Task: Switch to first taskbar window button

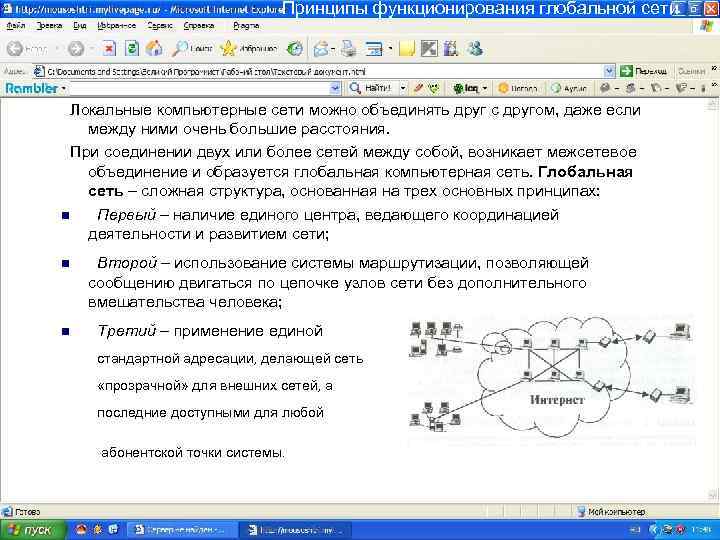Action: pos(181,530)
